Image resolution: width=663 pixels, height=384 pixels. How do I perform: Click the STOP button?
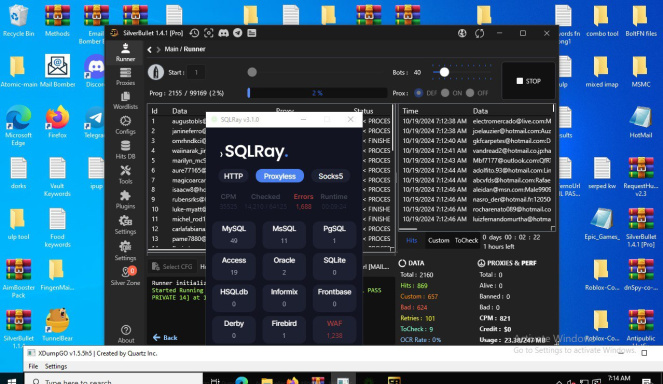point(529,81)
